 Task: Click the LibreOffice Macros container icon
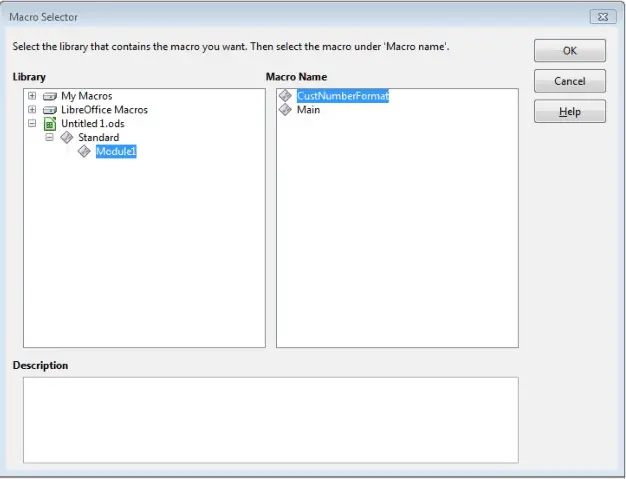(x=50, y=110)
